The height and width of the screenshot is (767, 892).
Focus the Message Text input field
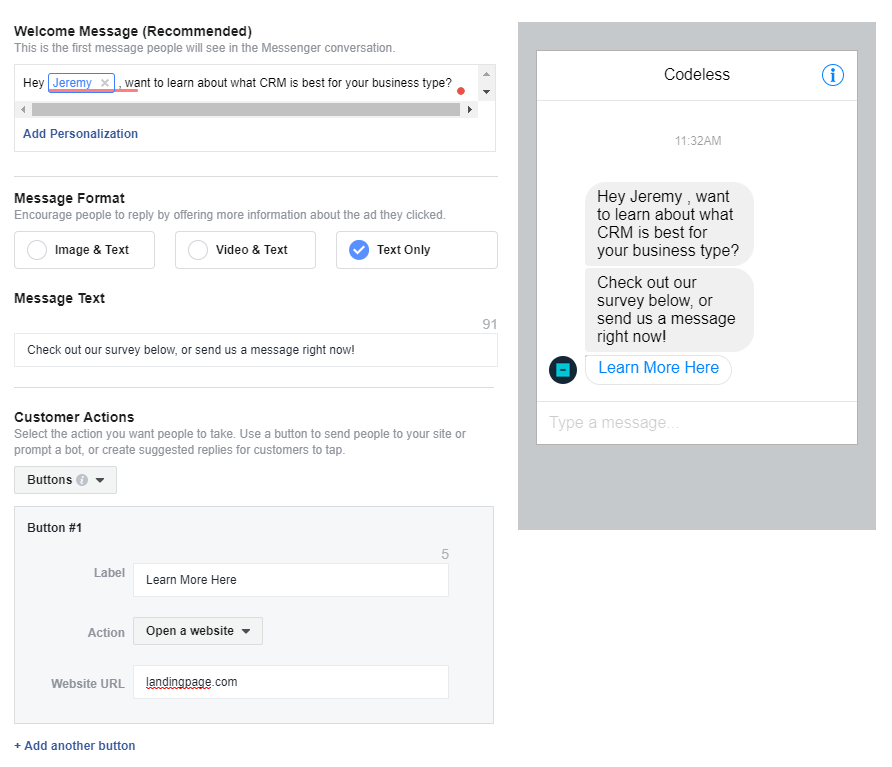pyautogui.click(x=255, y=350)
